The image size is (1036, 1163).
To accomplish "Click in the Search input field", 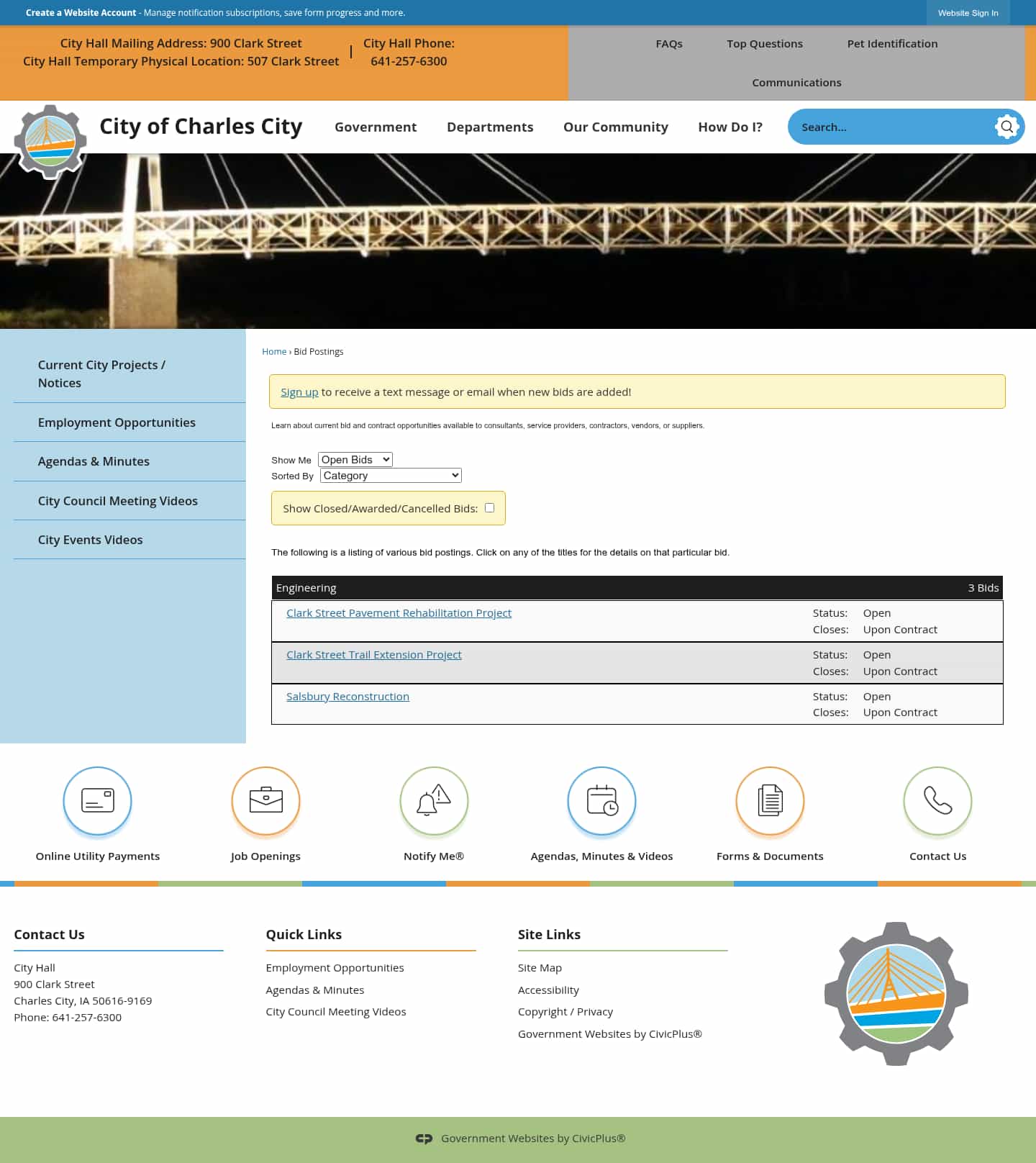I will click(x=891, y=127).
